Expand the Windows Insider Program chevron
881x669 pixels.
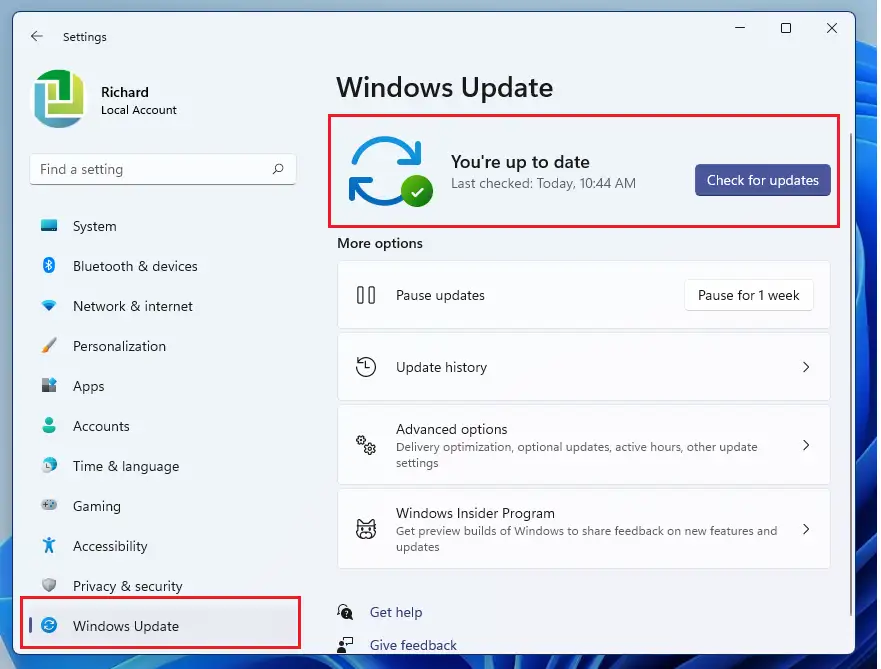(x=806, y=529)
